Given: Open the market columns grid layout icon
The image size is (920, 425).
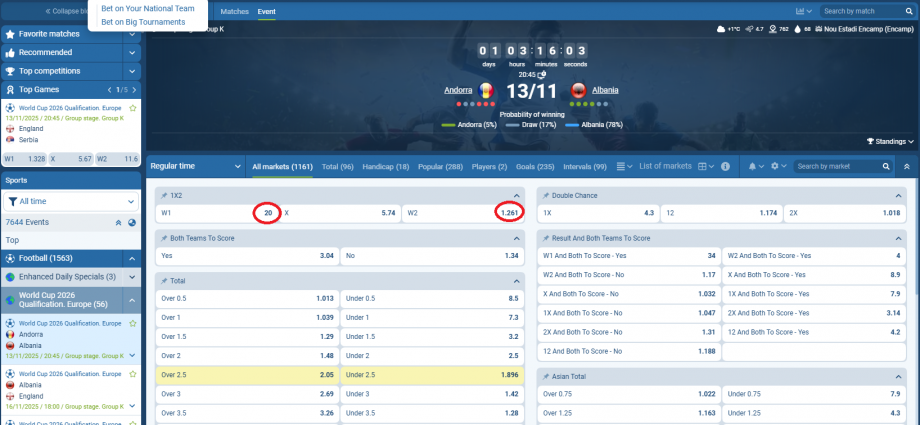Looking at the screenshot, I should tap(705, 167).
